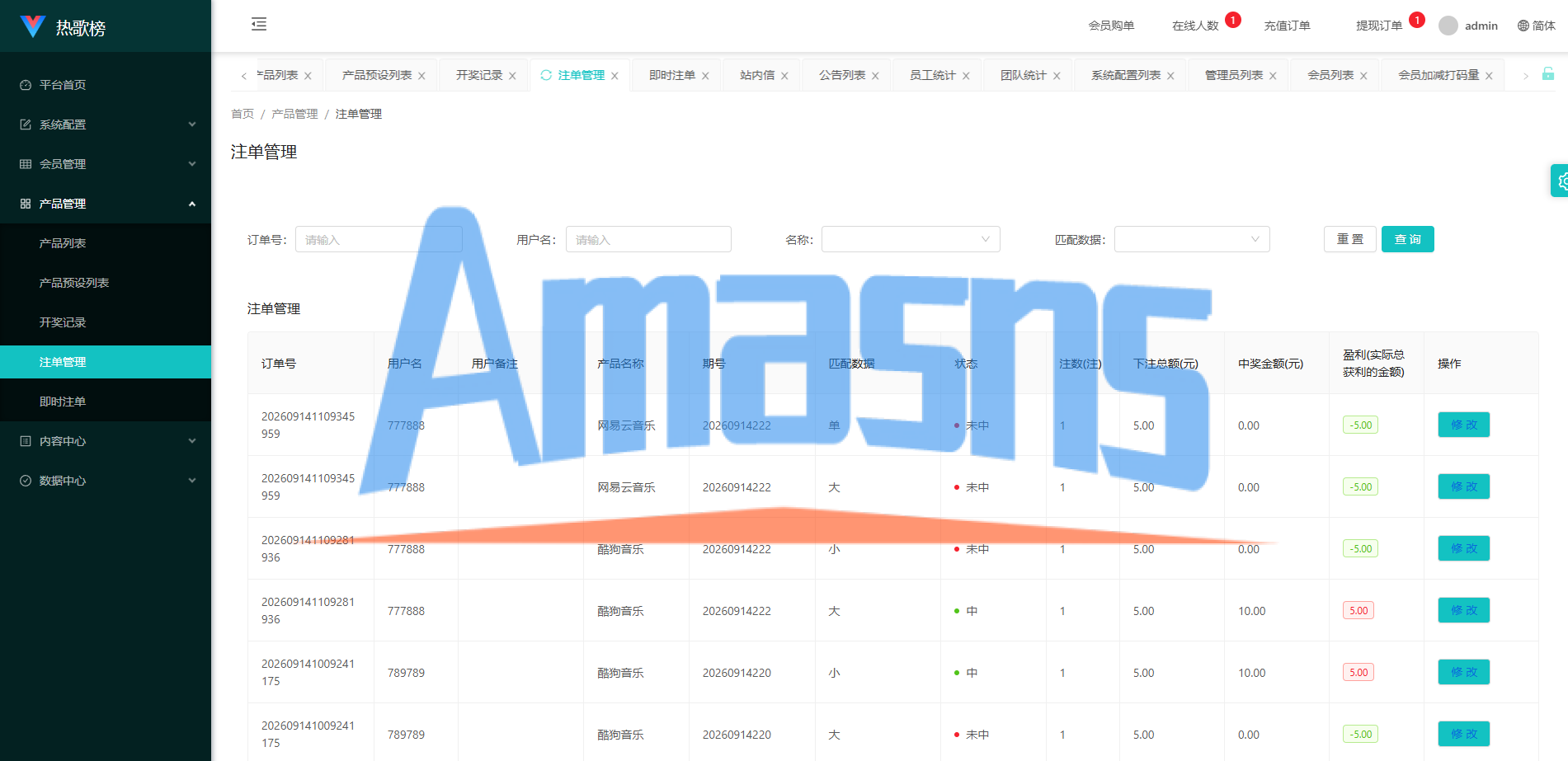
Task: Open 平台首页 in the sidebar
Action: point(106,85)
